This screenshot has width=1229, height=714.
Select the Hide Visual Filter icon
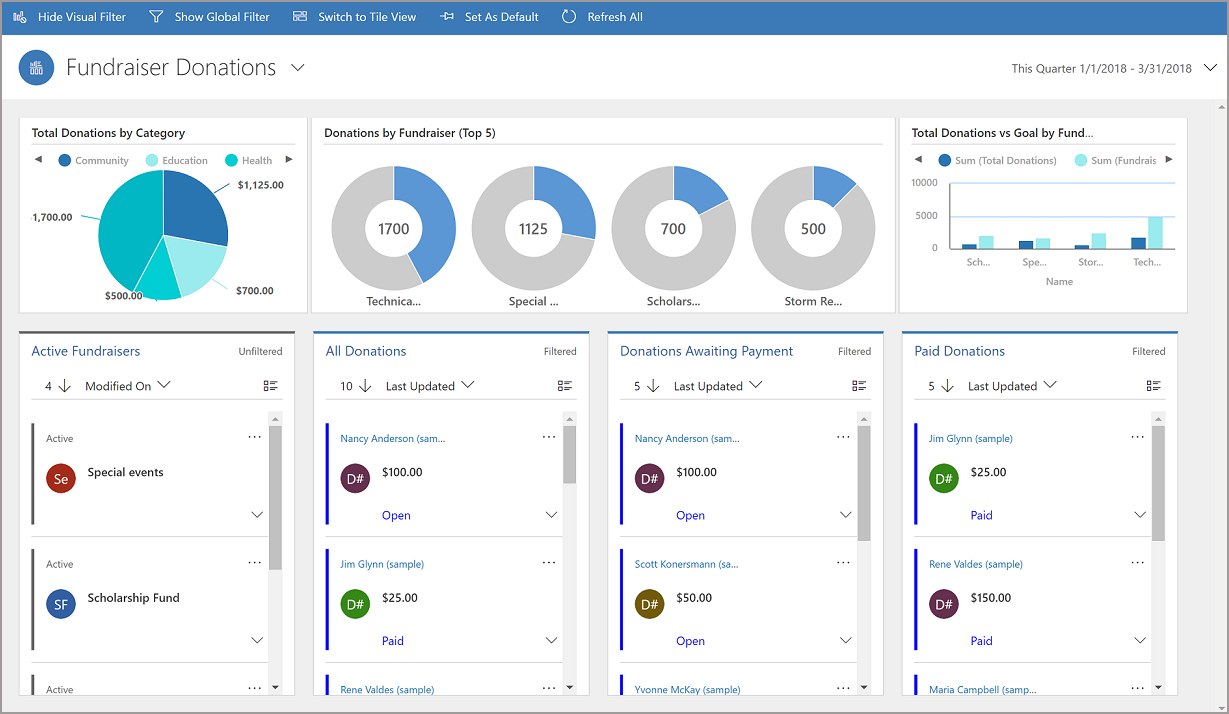[x=19, y=16]
